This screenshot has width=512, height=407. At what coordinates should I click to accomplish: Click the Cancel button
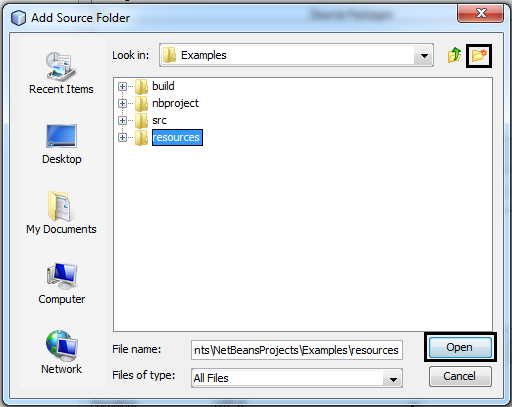460,376
